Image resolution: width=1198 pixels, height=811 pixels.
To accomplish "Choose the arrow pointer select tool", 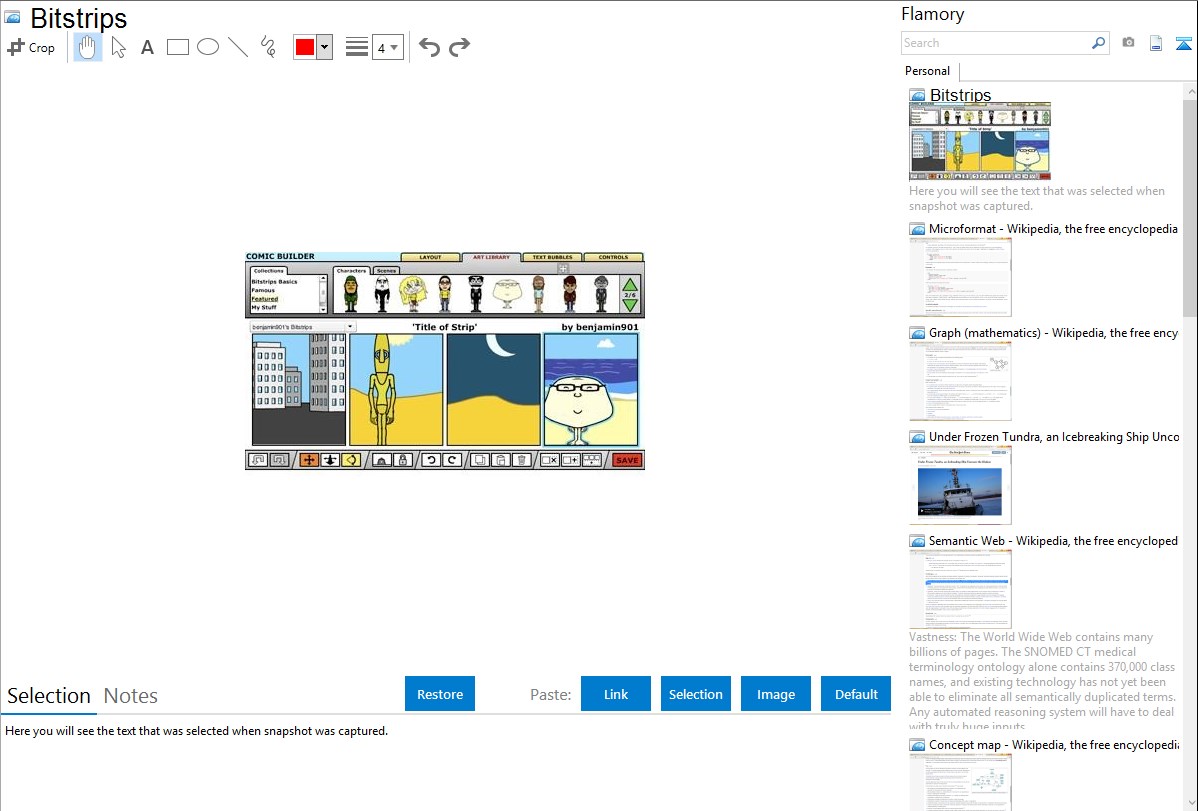I will 118,47.
